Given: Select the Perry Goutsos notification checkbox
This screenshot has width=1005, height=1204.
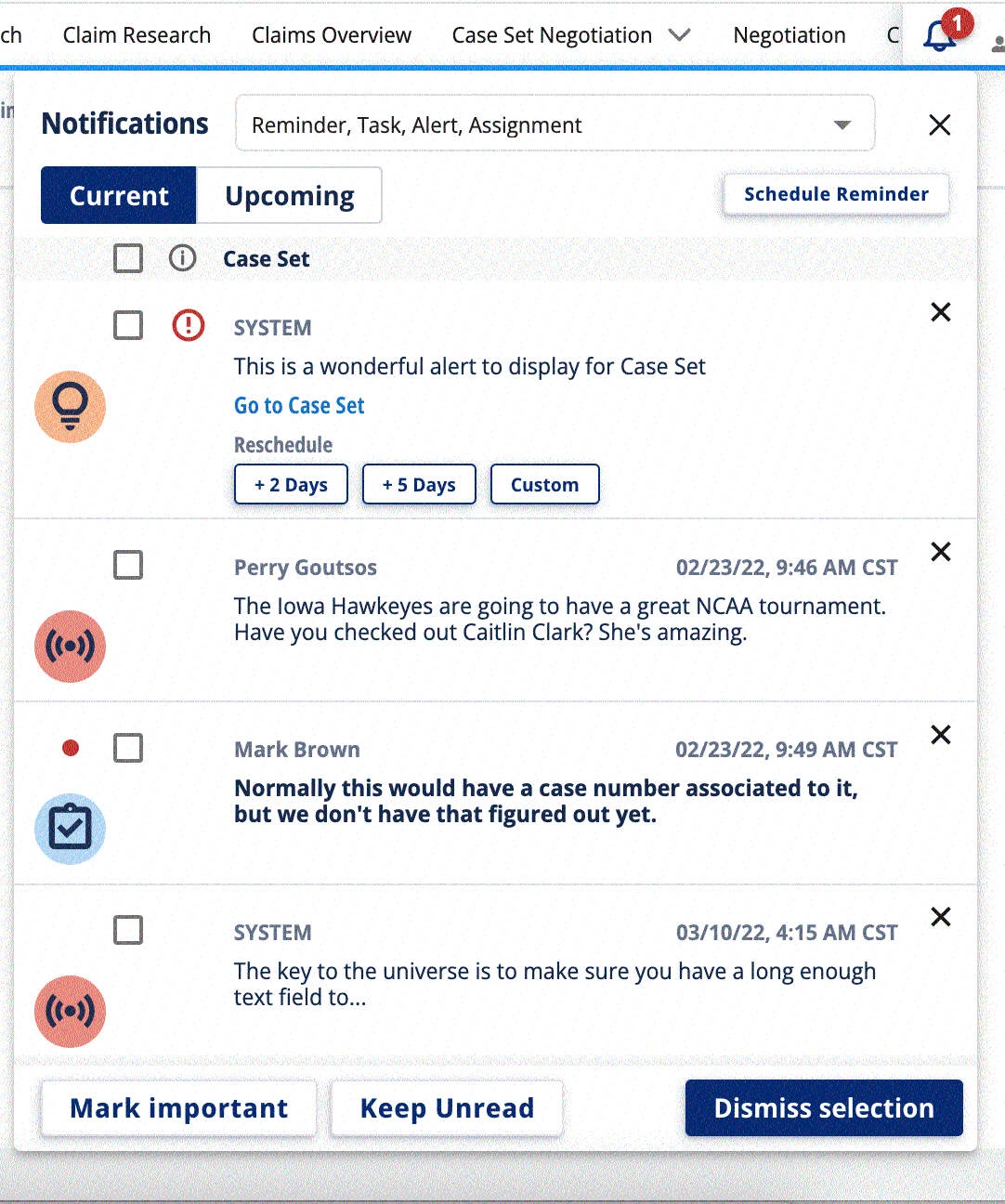Looking at the screenshot, I should (x=128, y=565).
